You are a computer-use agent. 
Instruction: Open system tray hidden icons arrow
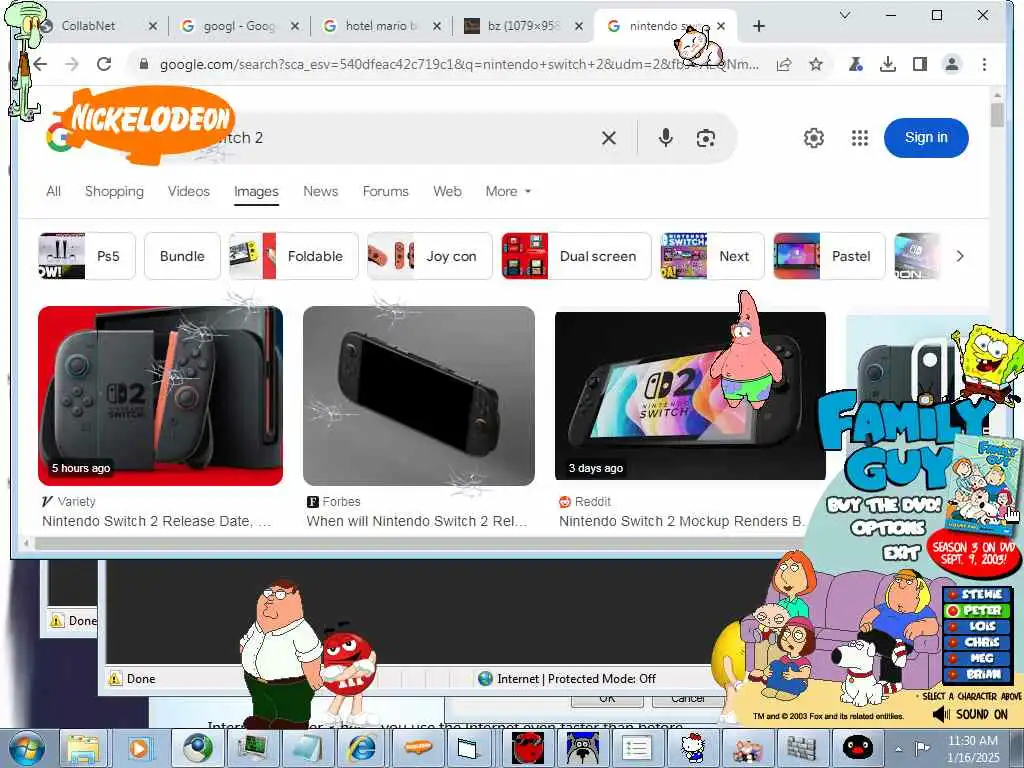tap(899, 749)
